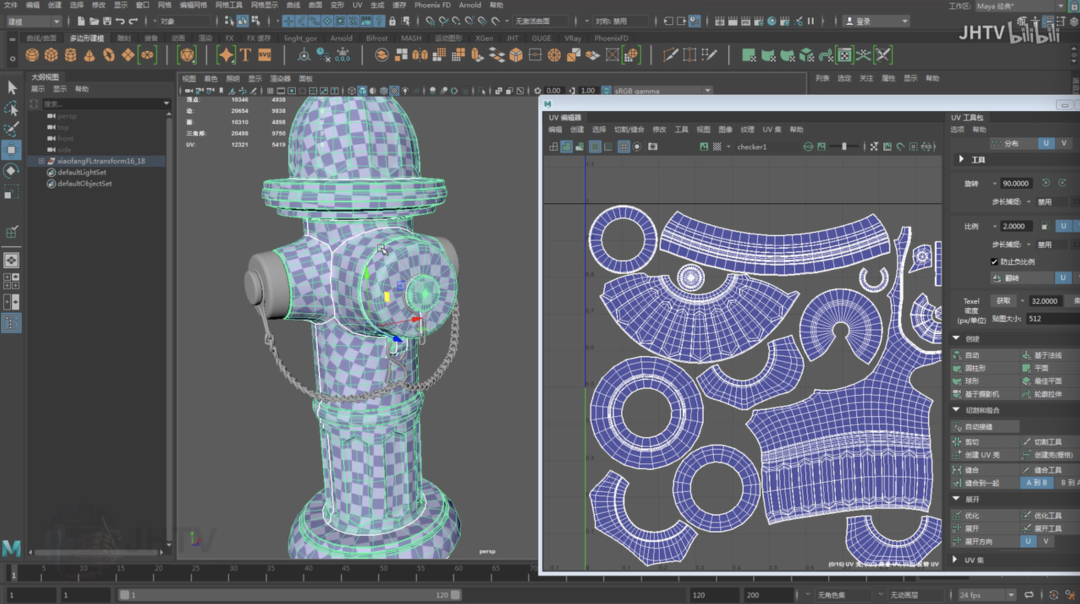Expand the UV 集 section
The width and height of the screenshot is (1080, 604).
(x=957, y=560)
